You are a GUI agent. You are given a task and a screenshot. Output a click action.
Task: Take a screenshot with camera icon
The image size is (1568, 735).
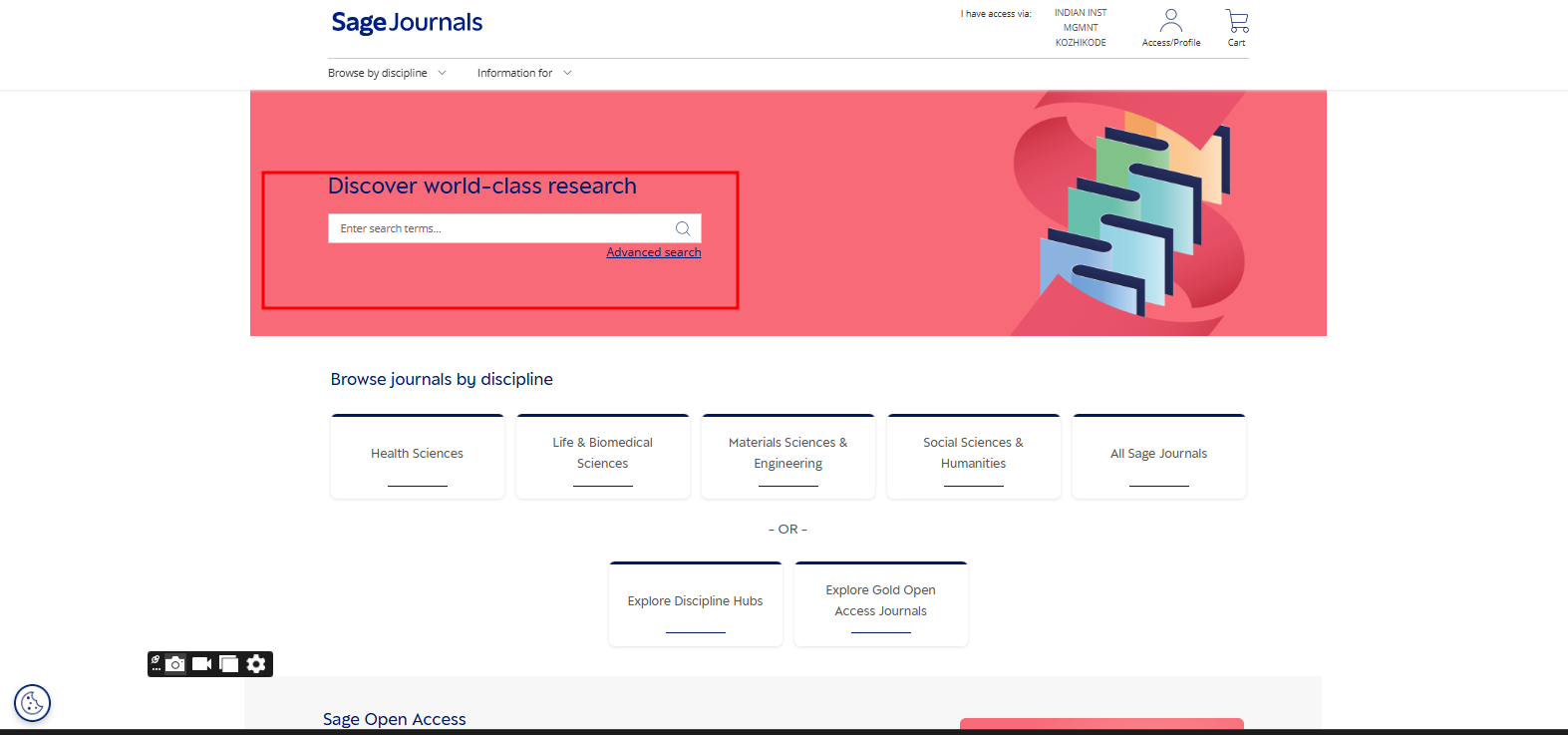pos(175,664)
